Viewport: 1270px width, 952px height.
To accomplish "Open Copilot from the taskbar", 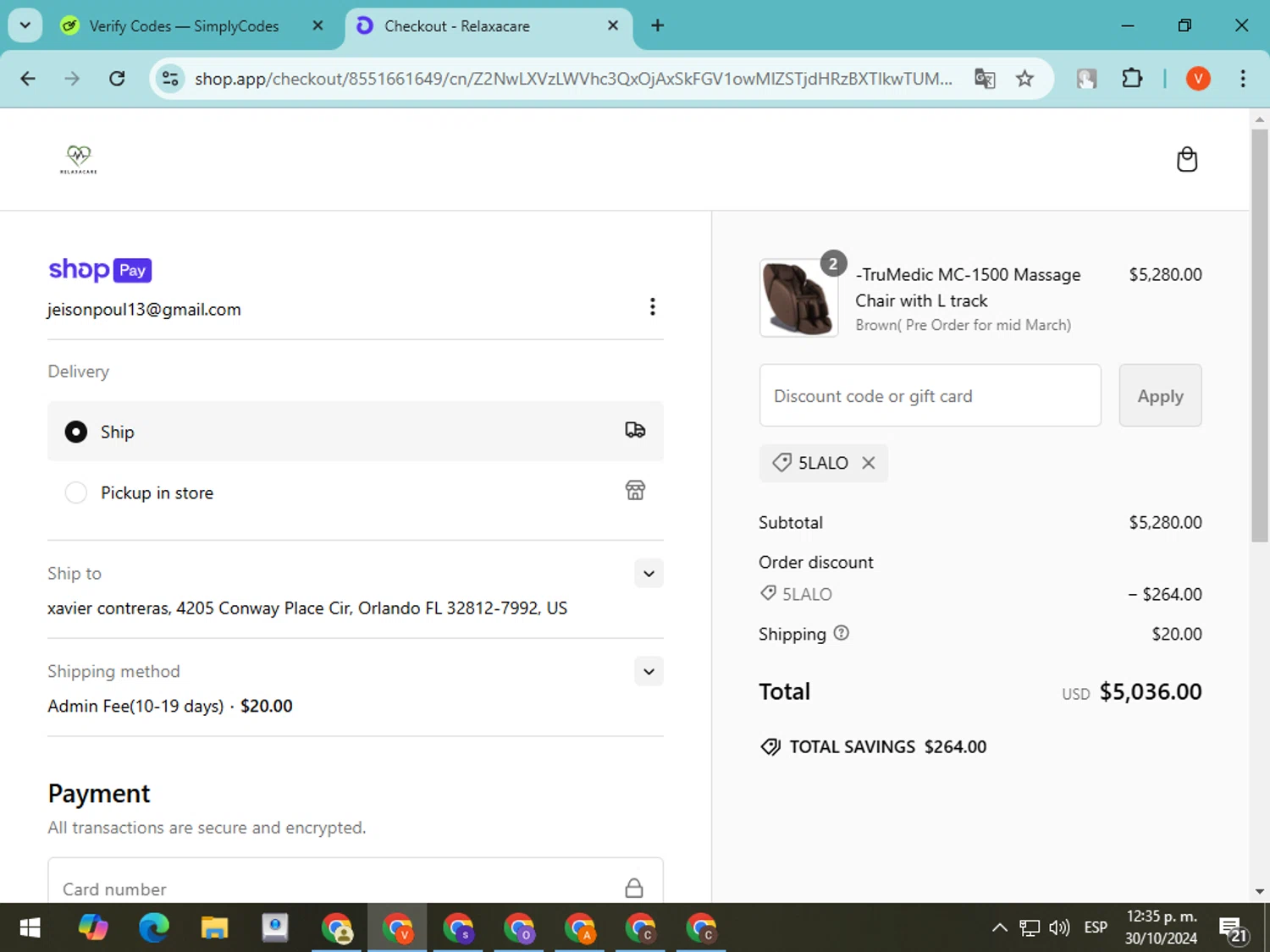I will pyautogui.click(x=93, y=928).
